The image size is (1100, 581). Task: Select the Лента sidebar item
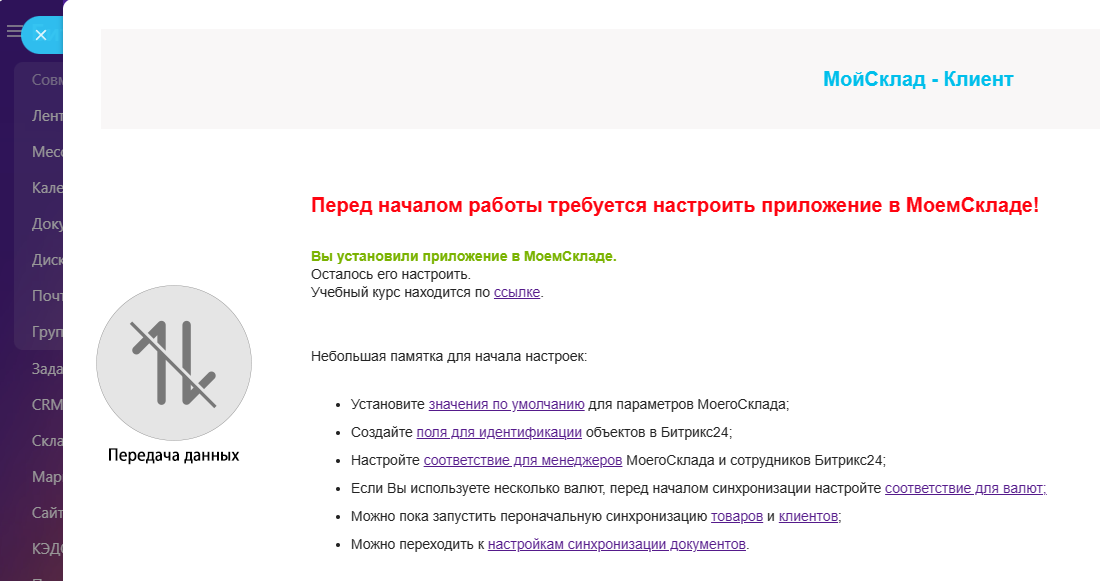coord(47,116)
